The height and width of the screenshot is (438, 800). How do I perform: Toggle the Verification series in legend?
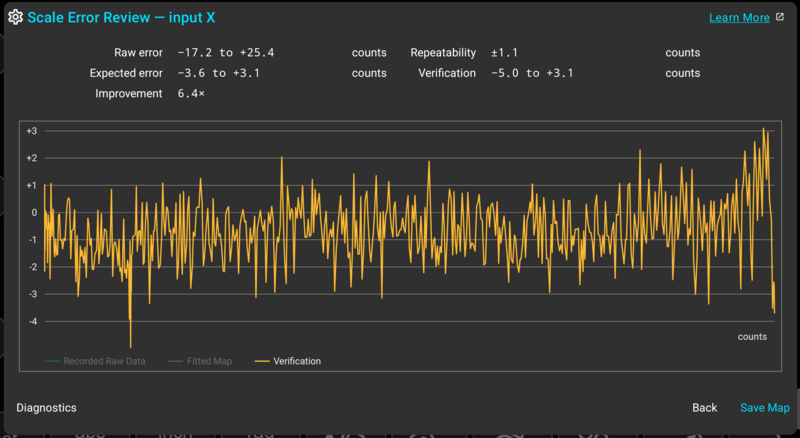288,361
